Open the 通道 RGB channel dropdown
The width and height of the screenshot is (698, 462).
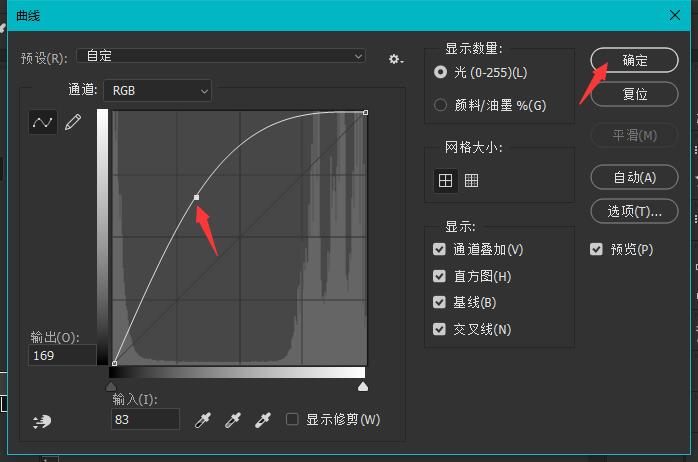click(x=158, y=91)
